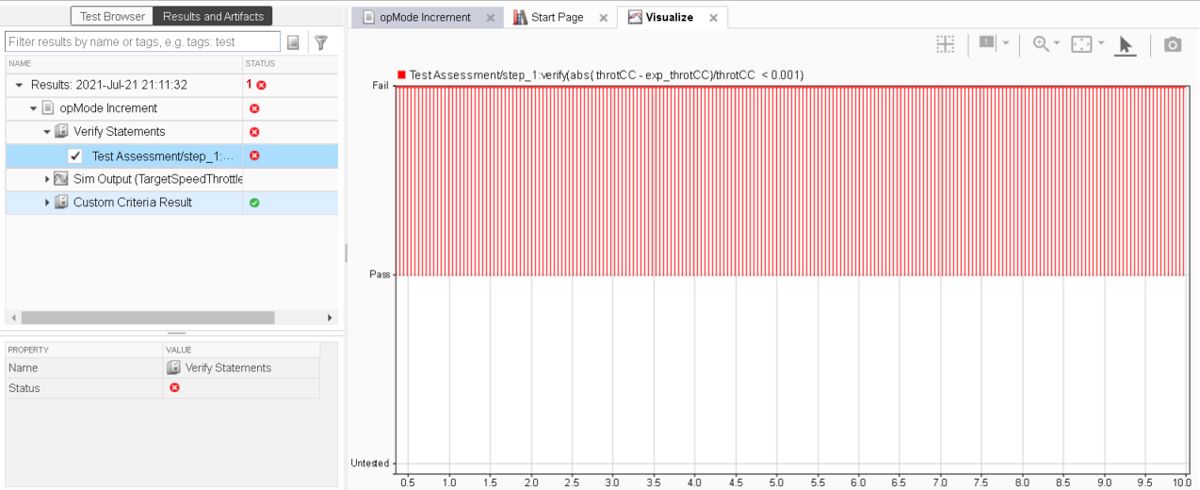
Task: Collapse the Verify Statements node
Action: (47, 132)
